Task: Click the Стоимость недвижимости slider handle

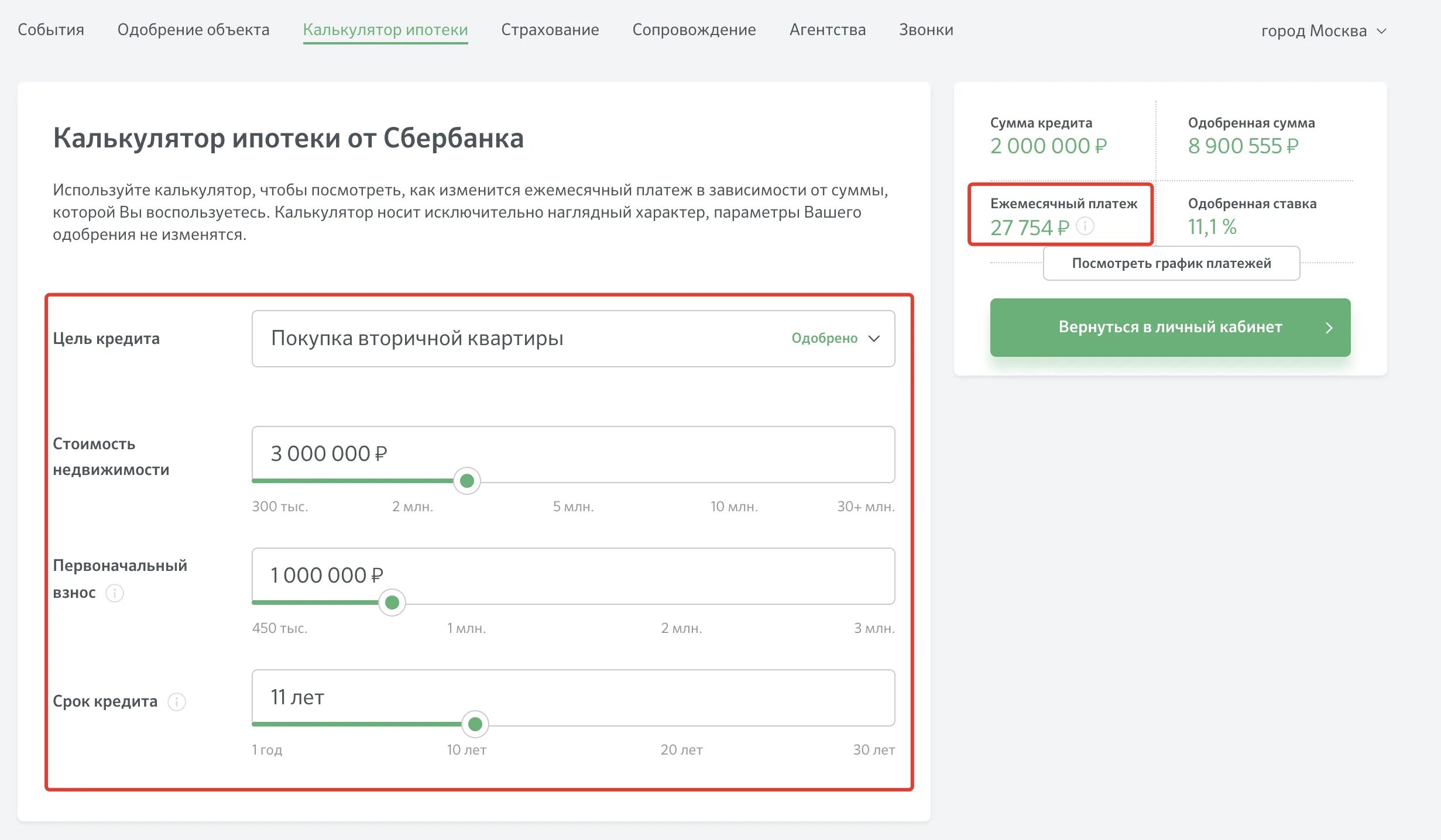Action: pyautogui.click(x=467, y=481)
